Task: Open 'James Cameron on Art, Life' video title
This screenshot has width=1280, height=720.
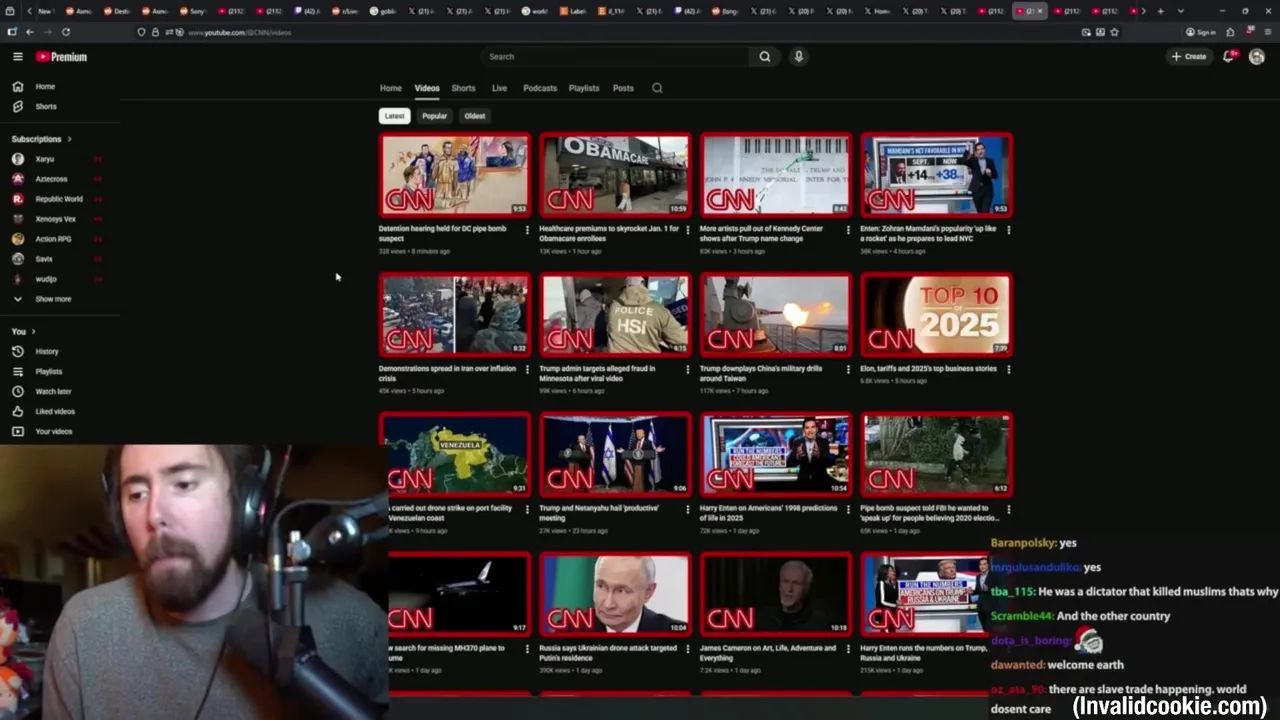Action: click(768, 653)
